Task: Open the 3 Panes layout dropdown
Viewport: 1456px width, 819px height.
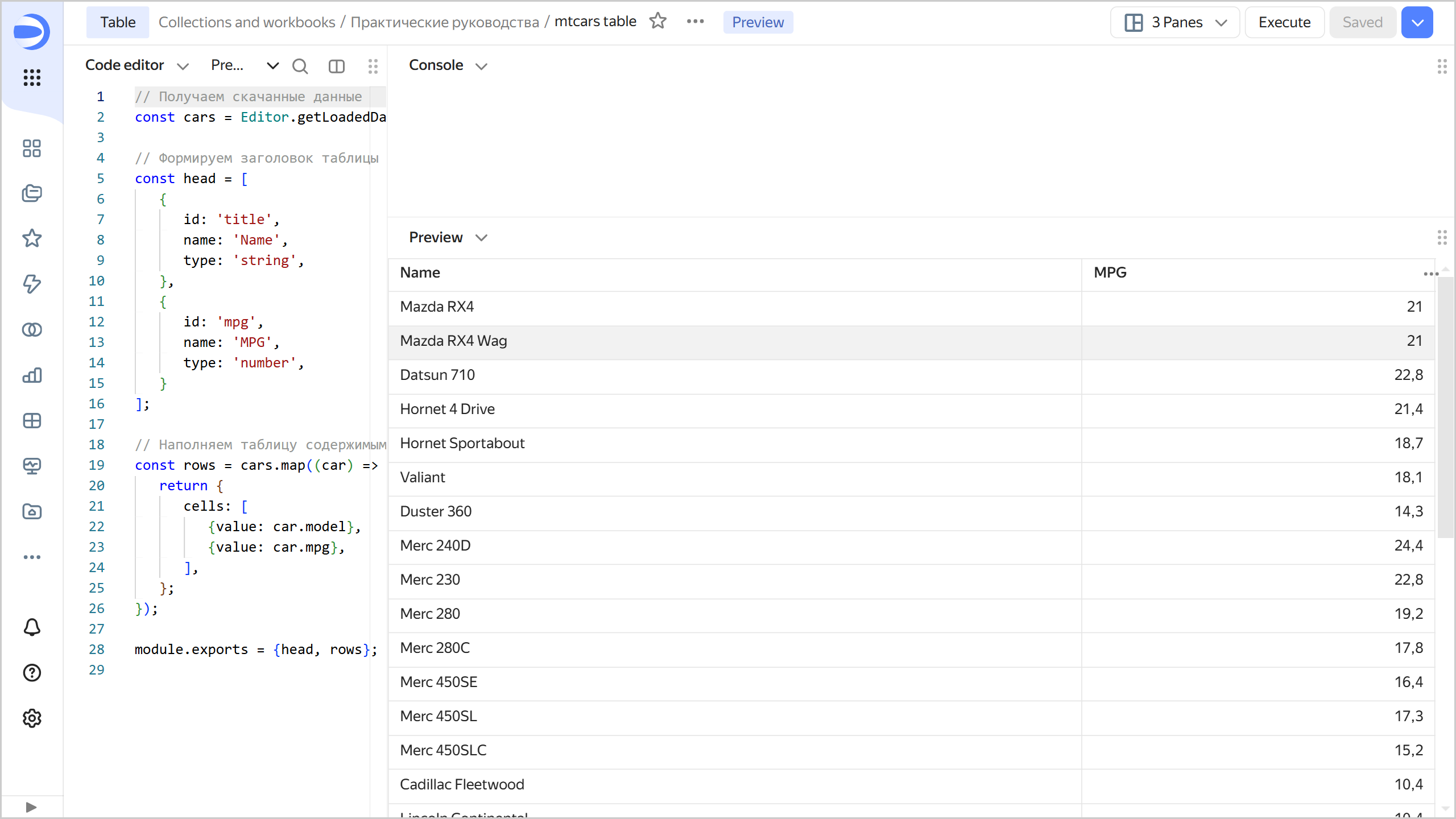Action: click(x=1175, y=22)
